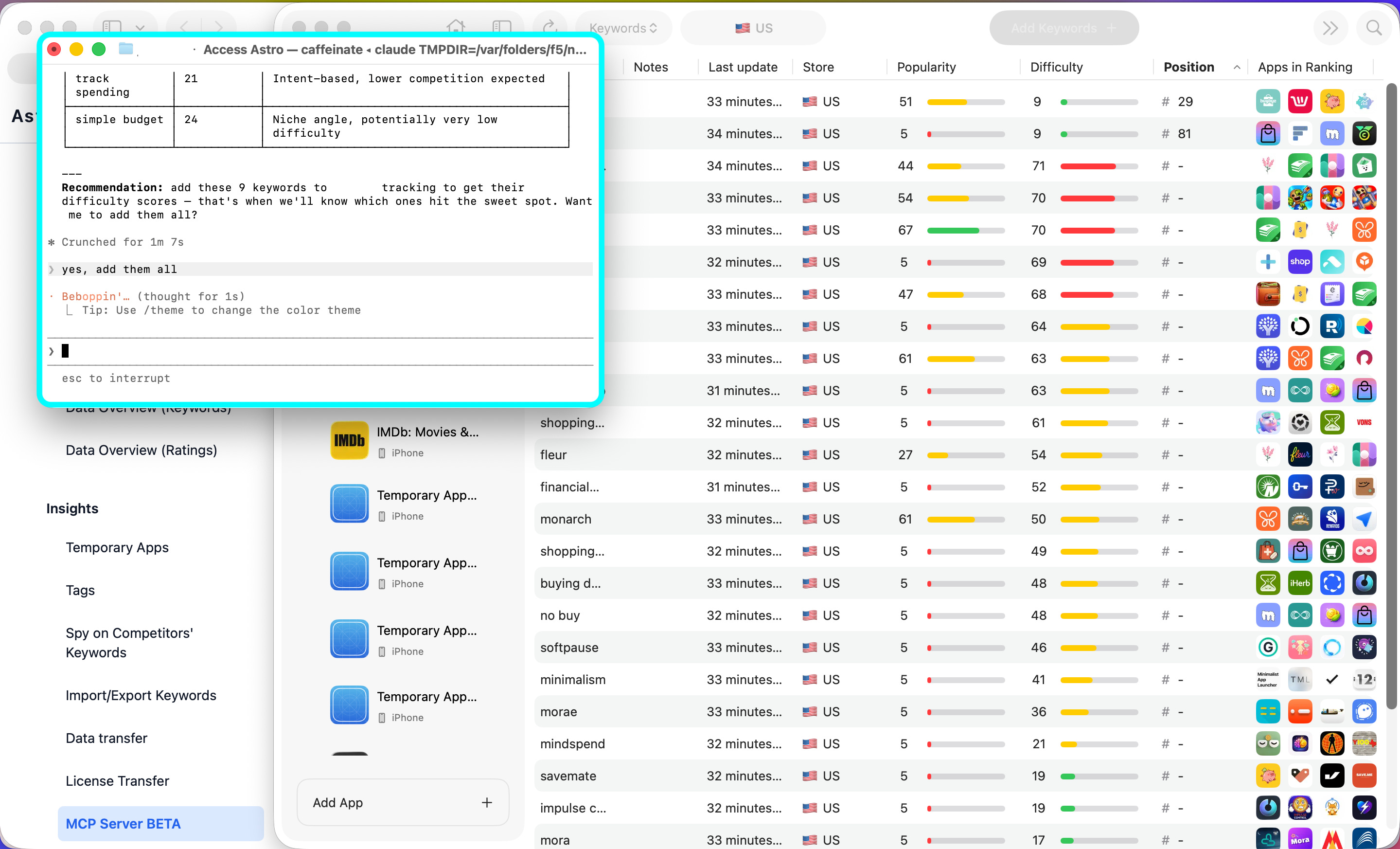Click the reload arrow toolbar icon
This screenshot has width=1400, height=849.
pyautogui.click(x=549, y=27)
